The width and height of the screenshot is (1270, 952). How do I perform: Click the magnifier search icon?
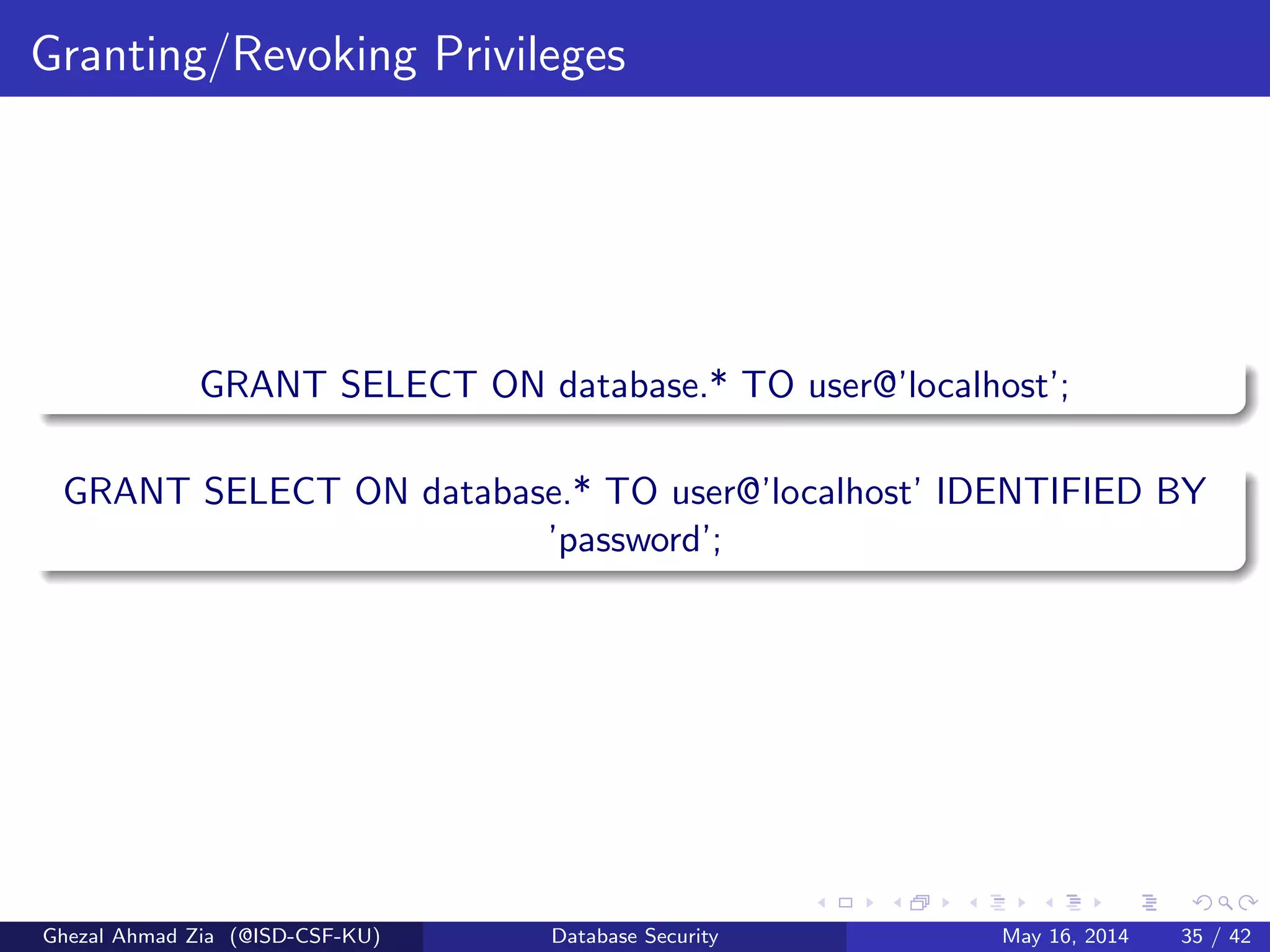coord(1225,903)
